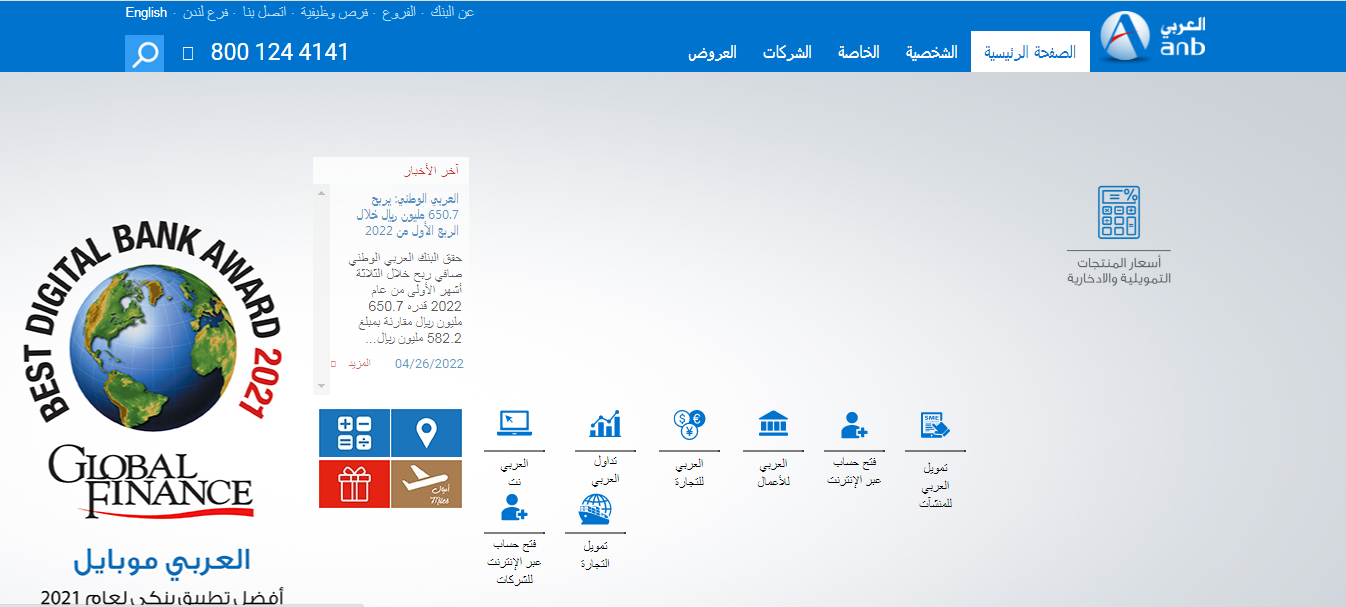Click the news scroll-up arrow
This screenshot has width=1346, height=607.
coord(321,192)
